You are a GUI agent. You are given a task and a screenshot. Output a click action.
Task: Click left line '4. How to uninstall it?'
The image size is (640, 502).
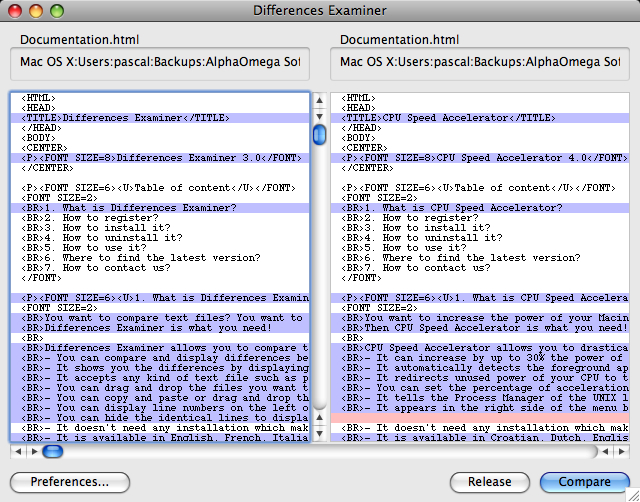160,238
